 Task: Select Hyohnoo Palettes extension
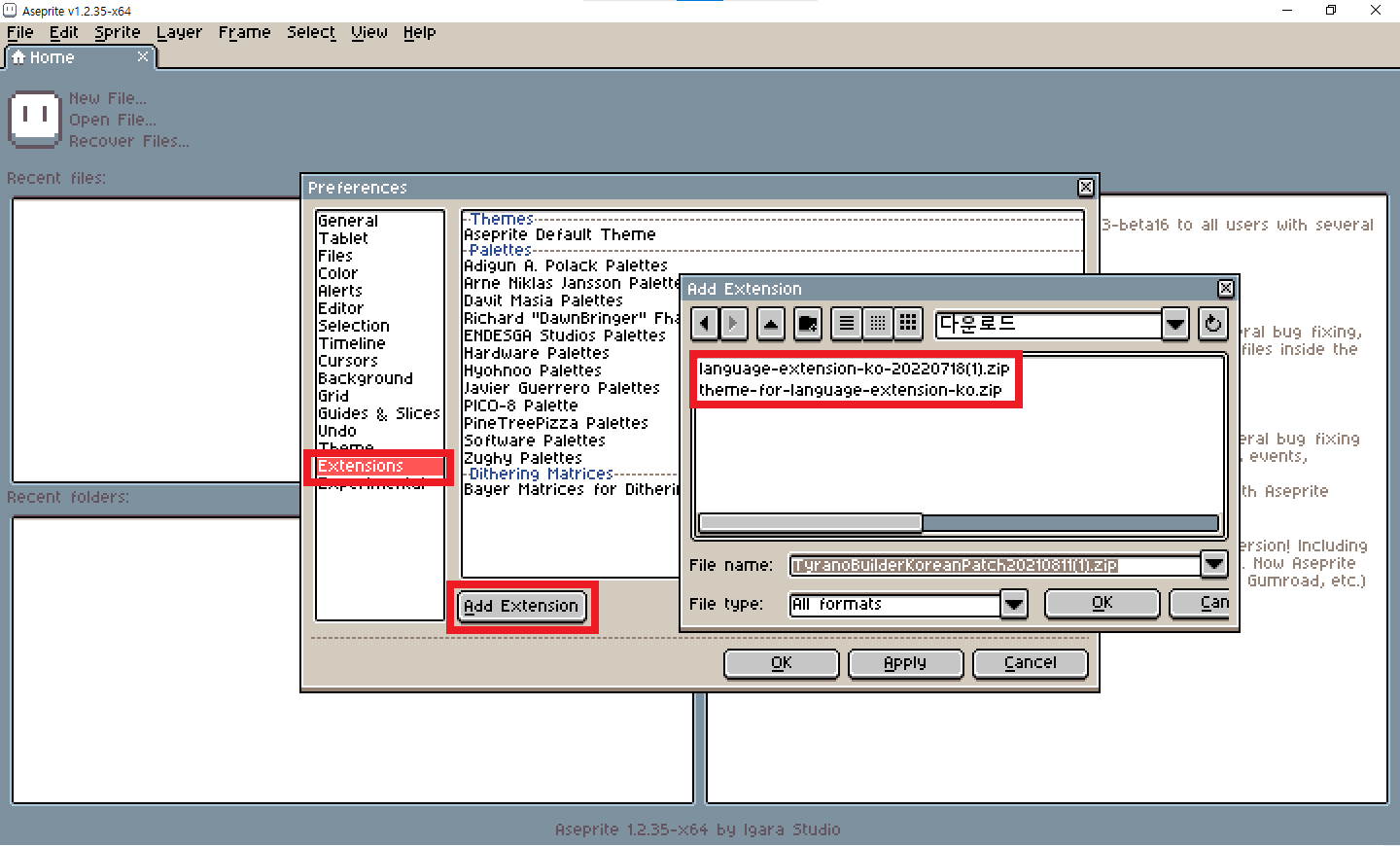coord(533,370)
